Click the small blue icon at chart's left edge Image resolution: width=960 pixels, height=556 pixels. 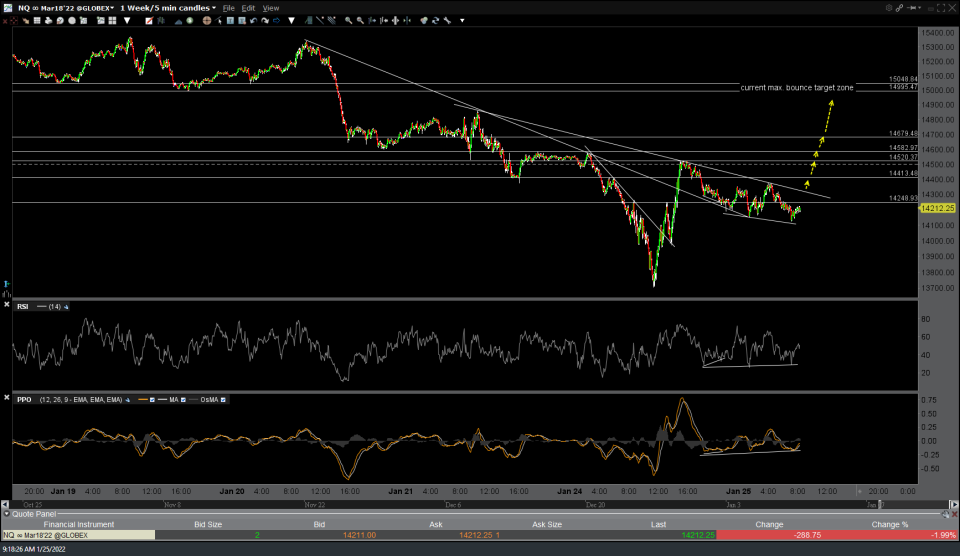click(7, 284)
